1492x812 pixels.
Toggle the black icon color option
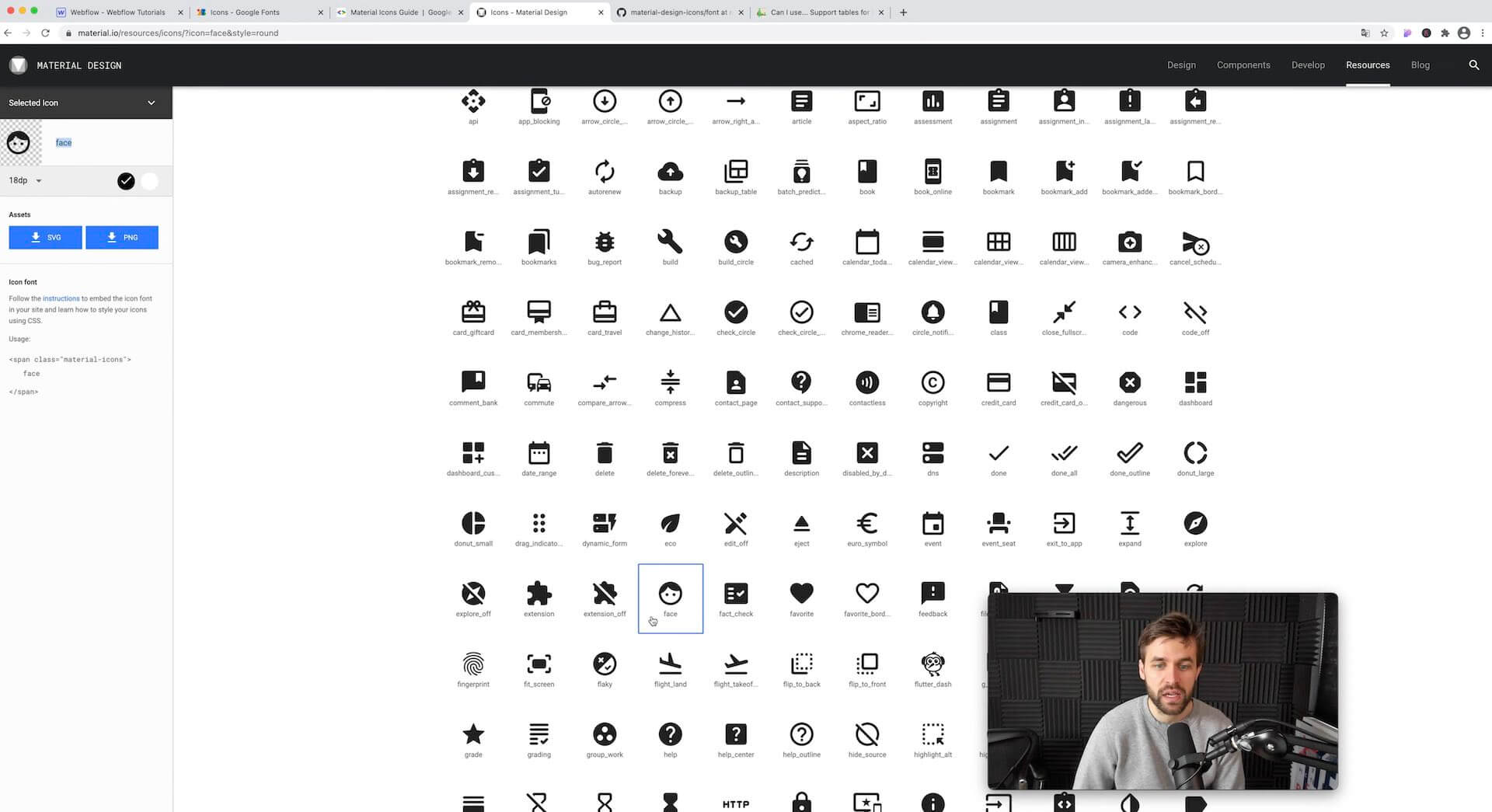pos(126,180)
